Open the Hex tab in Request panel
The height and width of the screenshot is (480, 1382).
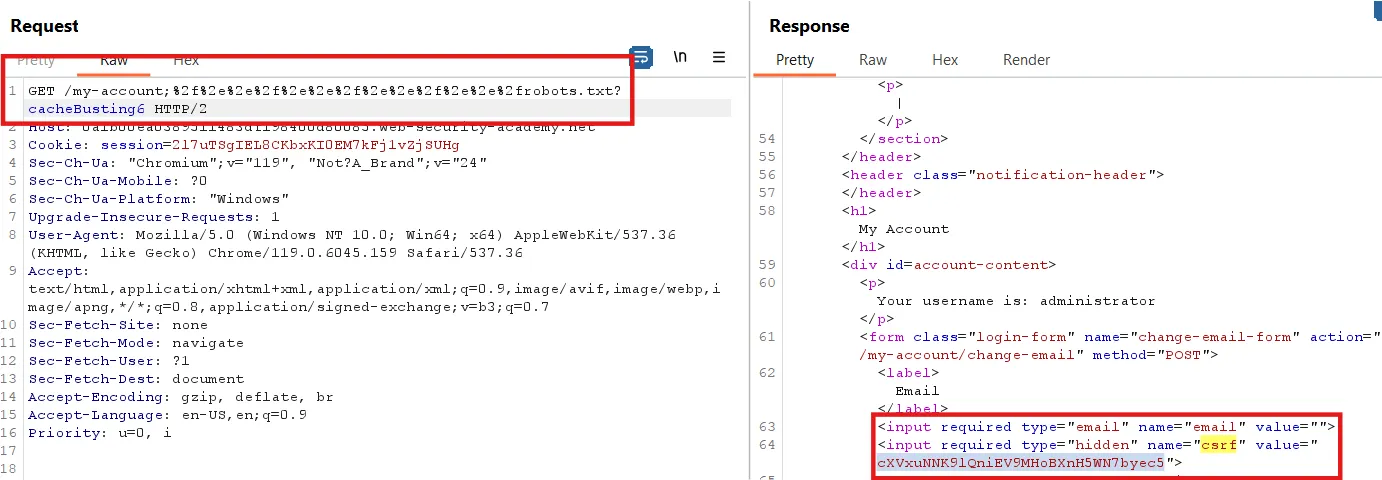click(186, 60)
